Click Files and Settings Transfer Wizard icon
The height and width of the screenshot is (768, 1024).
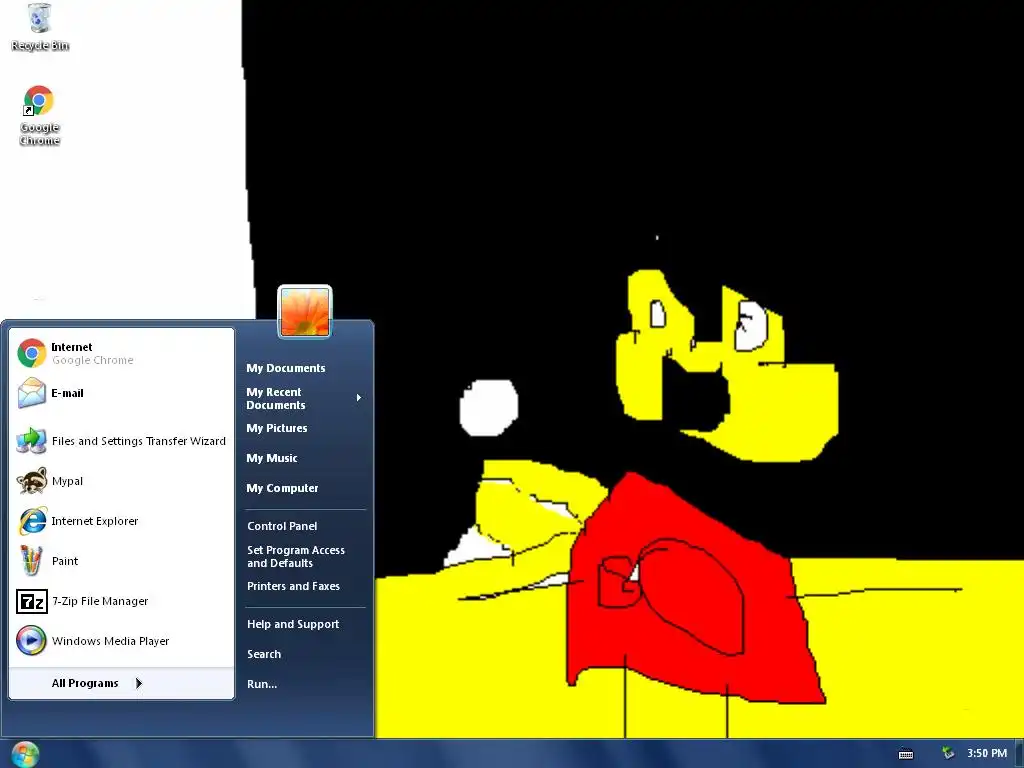click(31, 441)
